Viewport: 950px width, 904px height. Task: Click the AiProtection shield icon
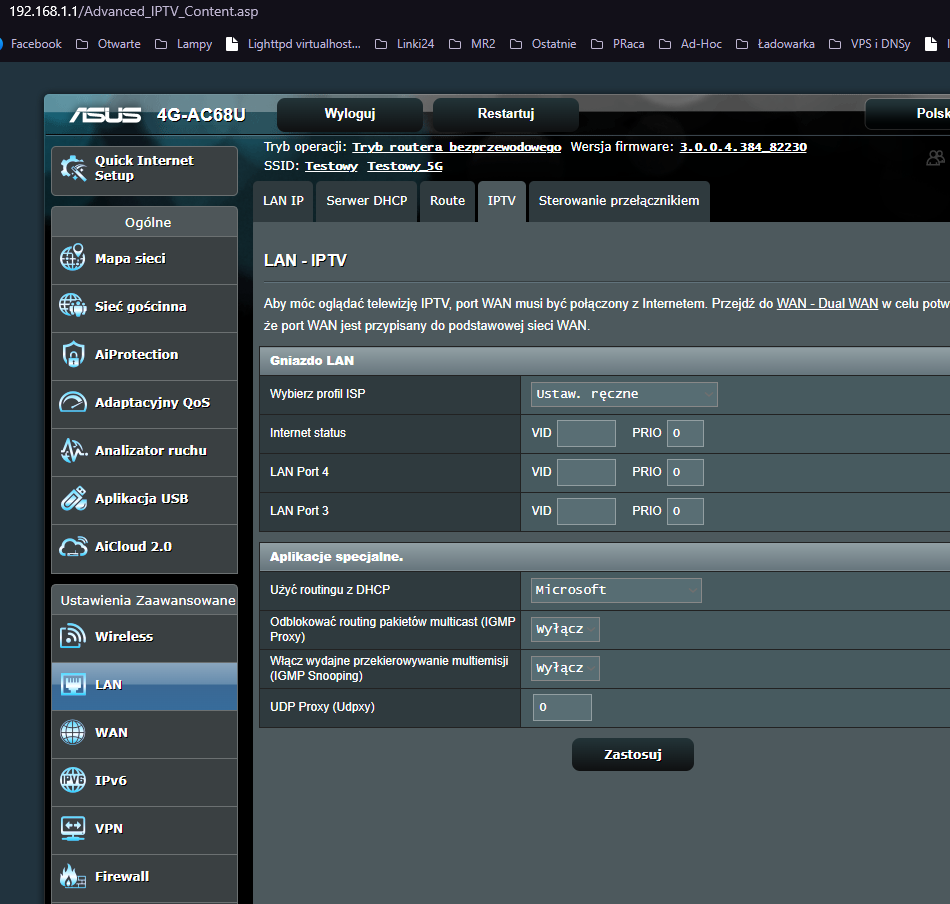[x=73, y=355]
